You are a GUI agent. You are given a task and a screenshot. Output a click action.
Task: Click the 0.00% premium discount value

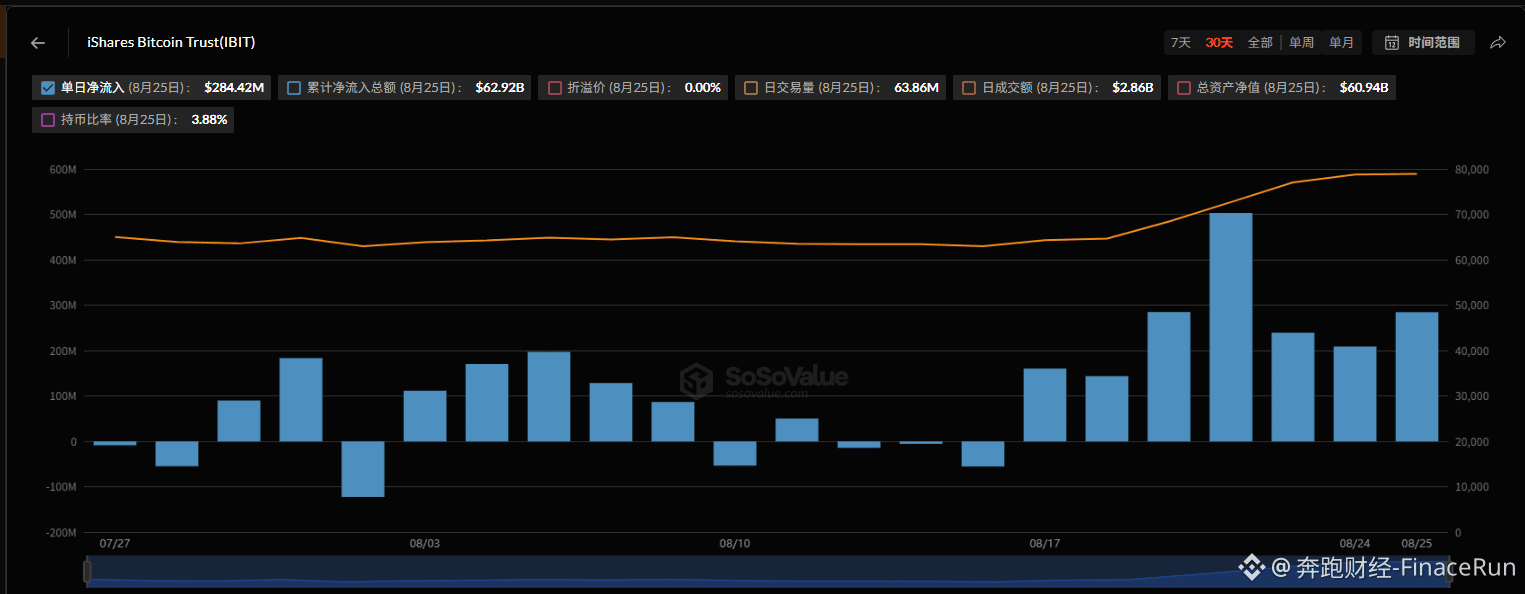point(702,88)
